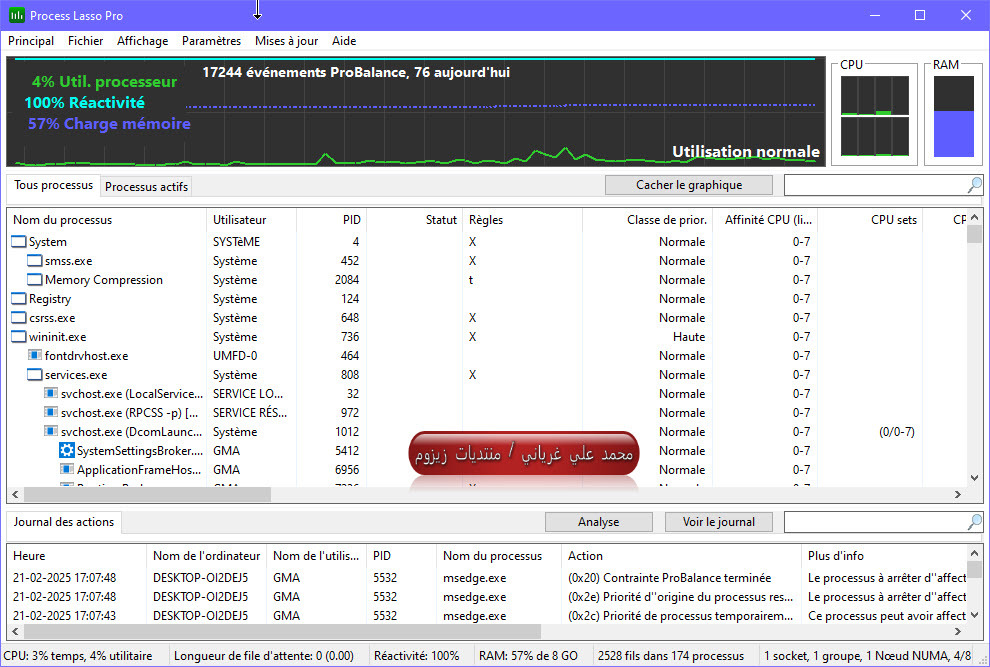Click the csrss.exe process icon
The width and height of the screenshot is (990, 667).
(19, 318)
